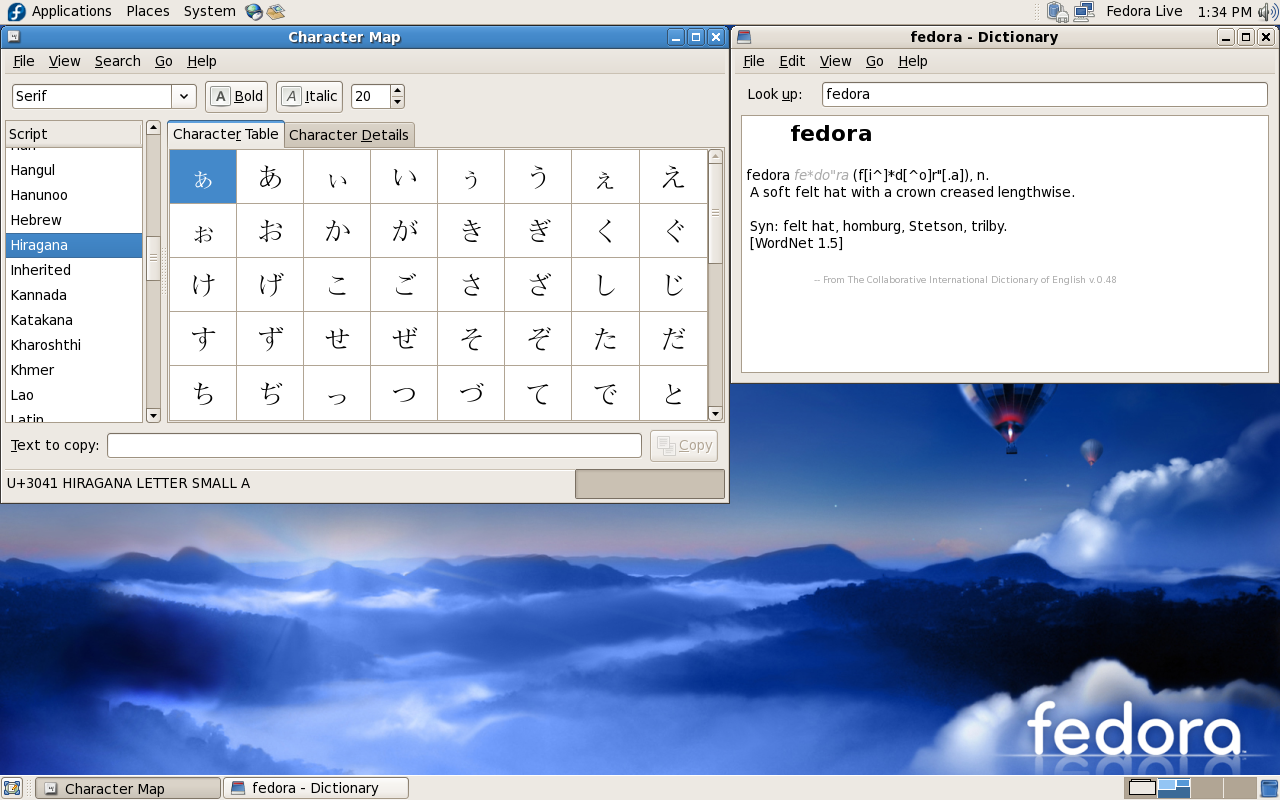
Task: Open Character Map File menu
Action: [x=24, y=61]
